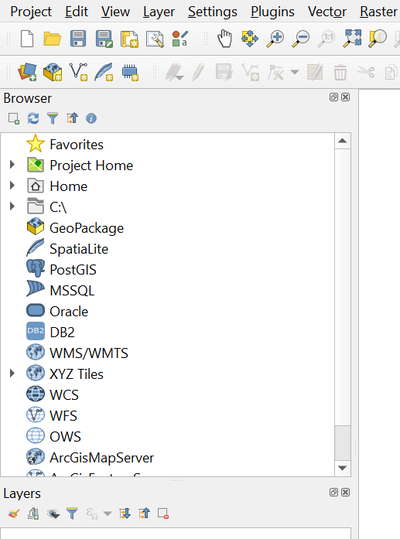Image resolution: width=400 pixels, height=539 pixels.
Task: Close the Browser panel
Action: (x=345, y=97)
